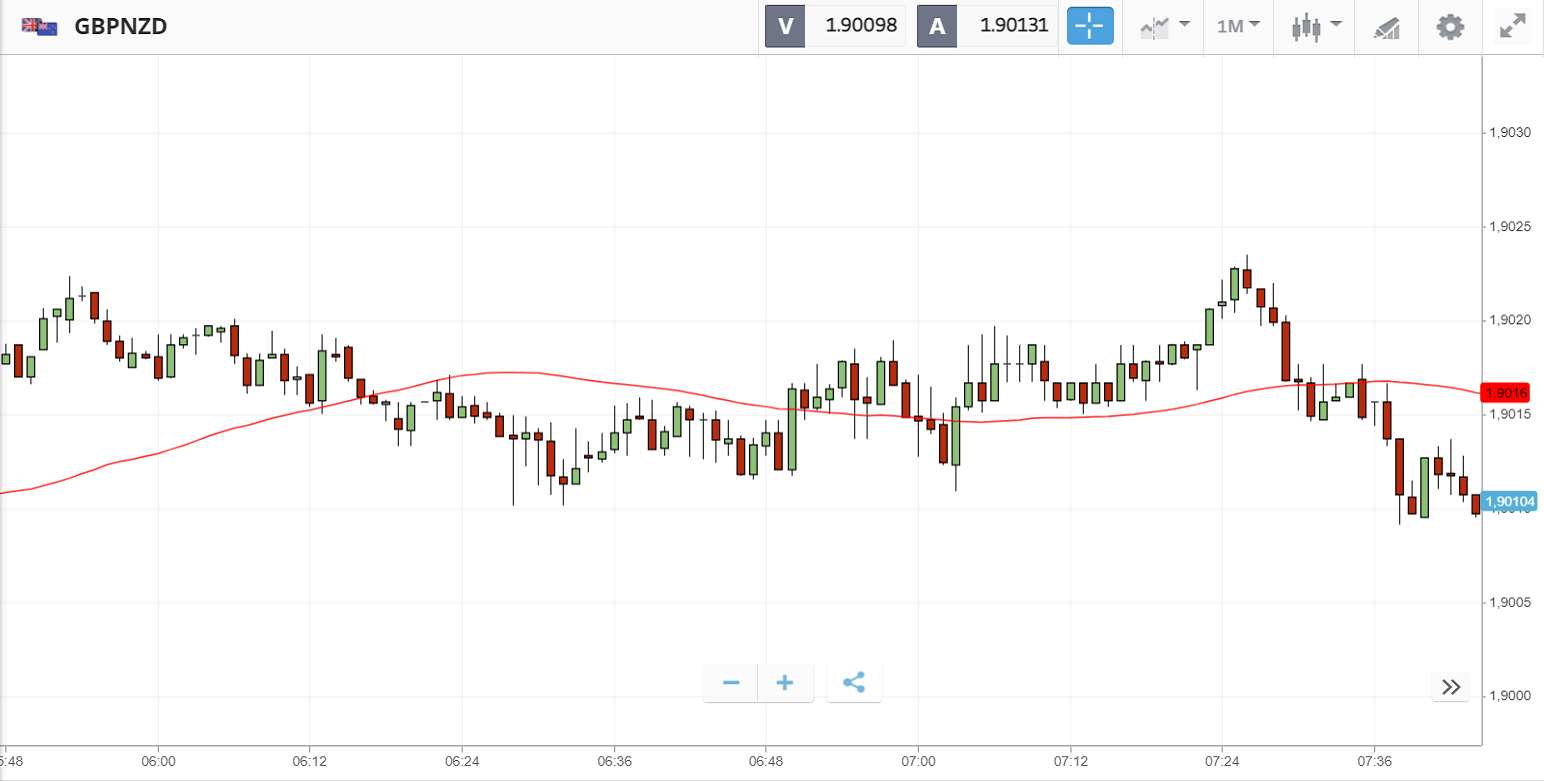Click the share chart icon
Viewport: 1544px width, 781px height.
pyautogui.click(x=854, y=683)
